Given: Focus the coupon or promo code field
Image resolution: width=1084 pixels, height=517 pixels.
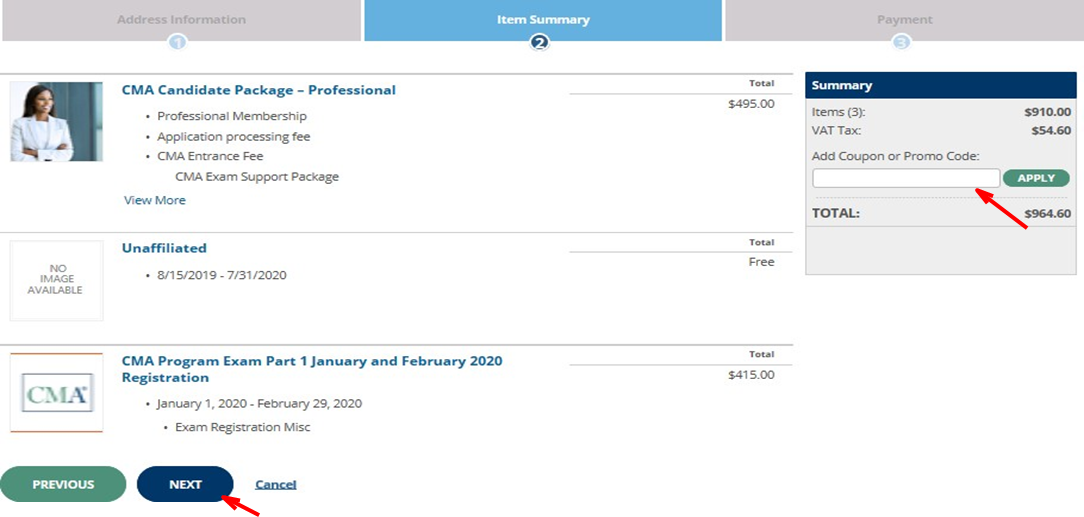Looking at the screenshot, I should [x=905, y=178].
